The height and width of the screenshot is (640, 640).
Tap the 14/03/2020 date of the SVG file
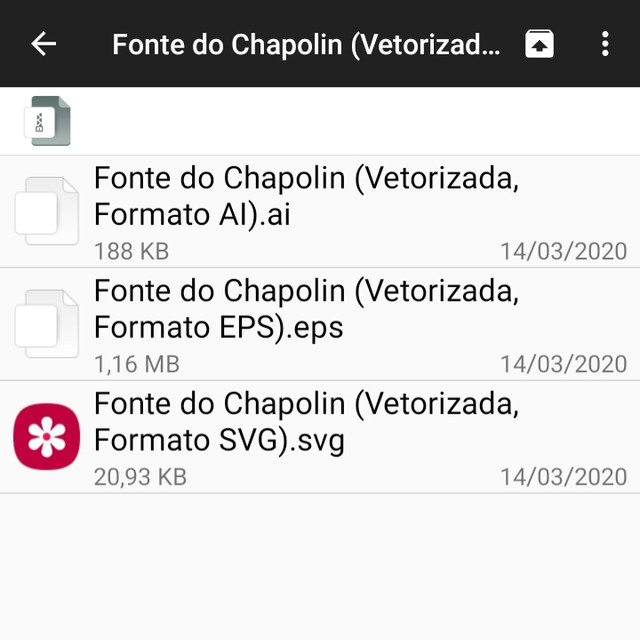(x=563, y=477)
